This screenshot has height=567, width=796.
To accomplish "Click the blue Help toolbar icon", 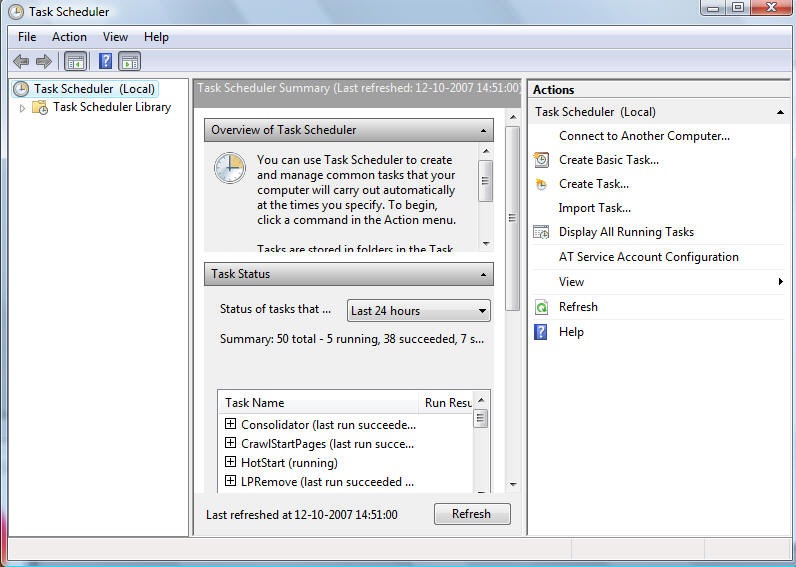I will [x=105, y=61].
